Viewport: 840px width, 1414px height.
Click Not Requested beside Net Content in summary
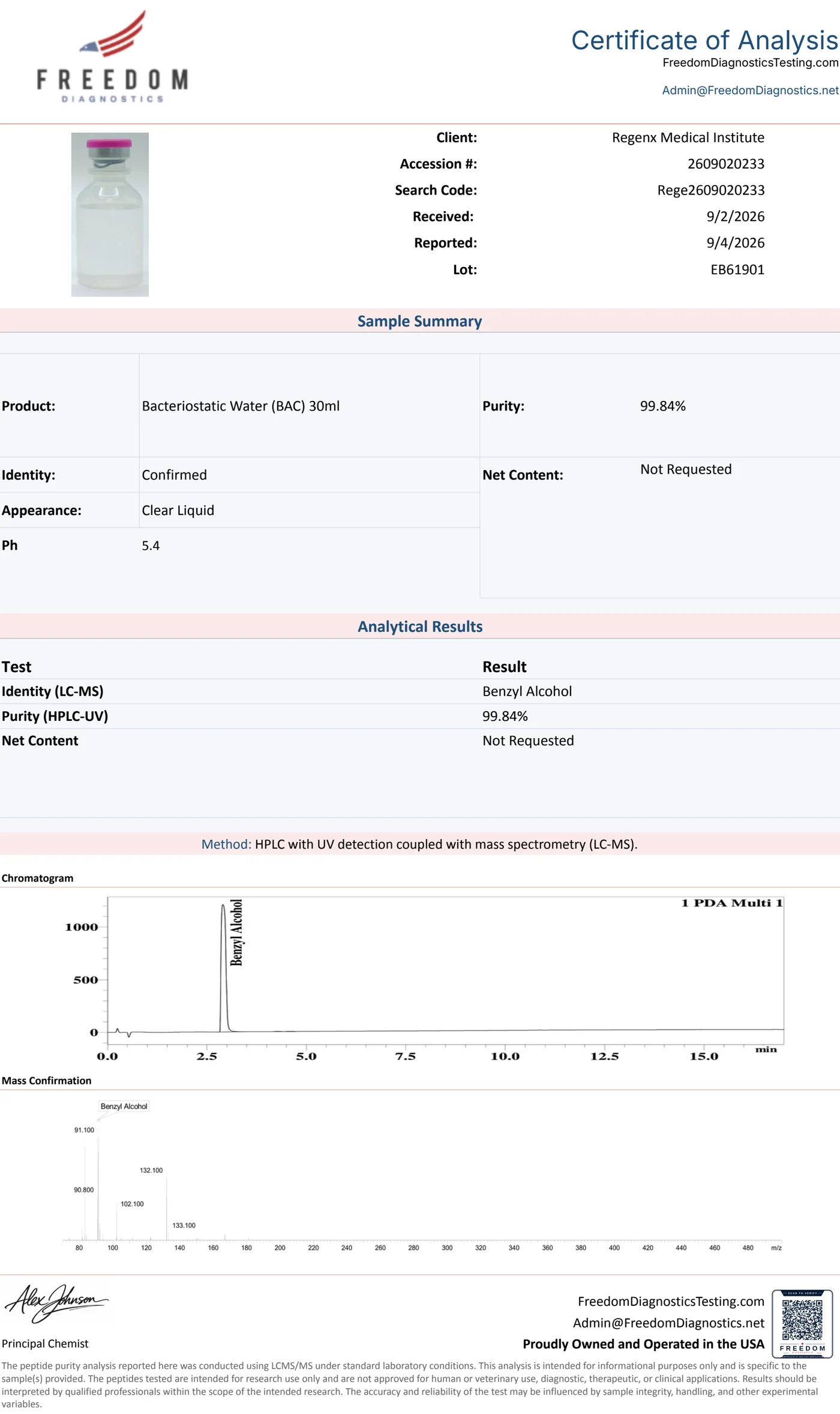pos(686,469)
